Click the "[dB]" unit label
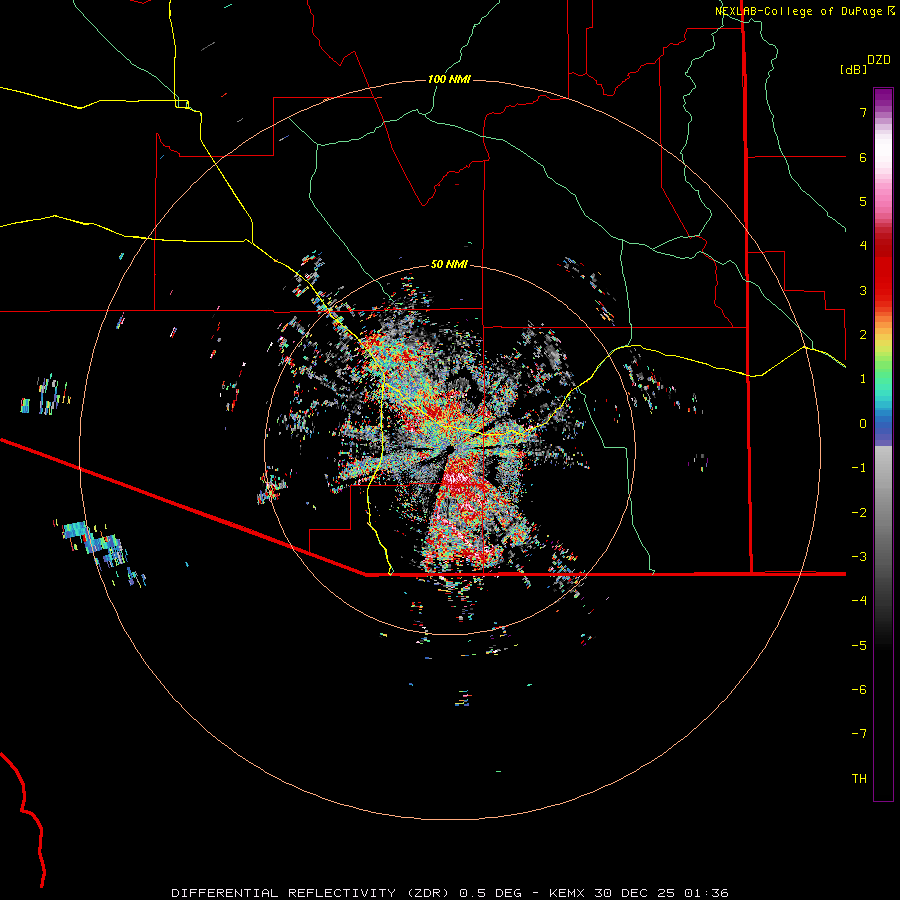This screenshot has height=900, width=900. (x=853, y=69)
